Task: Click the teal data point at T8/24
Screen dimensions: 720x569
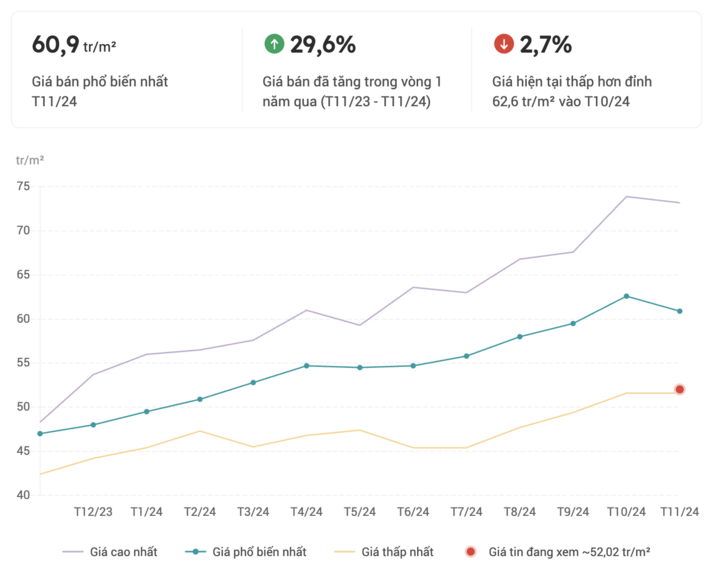Action: coord(520,337)
